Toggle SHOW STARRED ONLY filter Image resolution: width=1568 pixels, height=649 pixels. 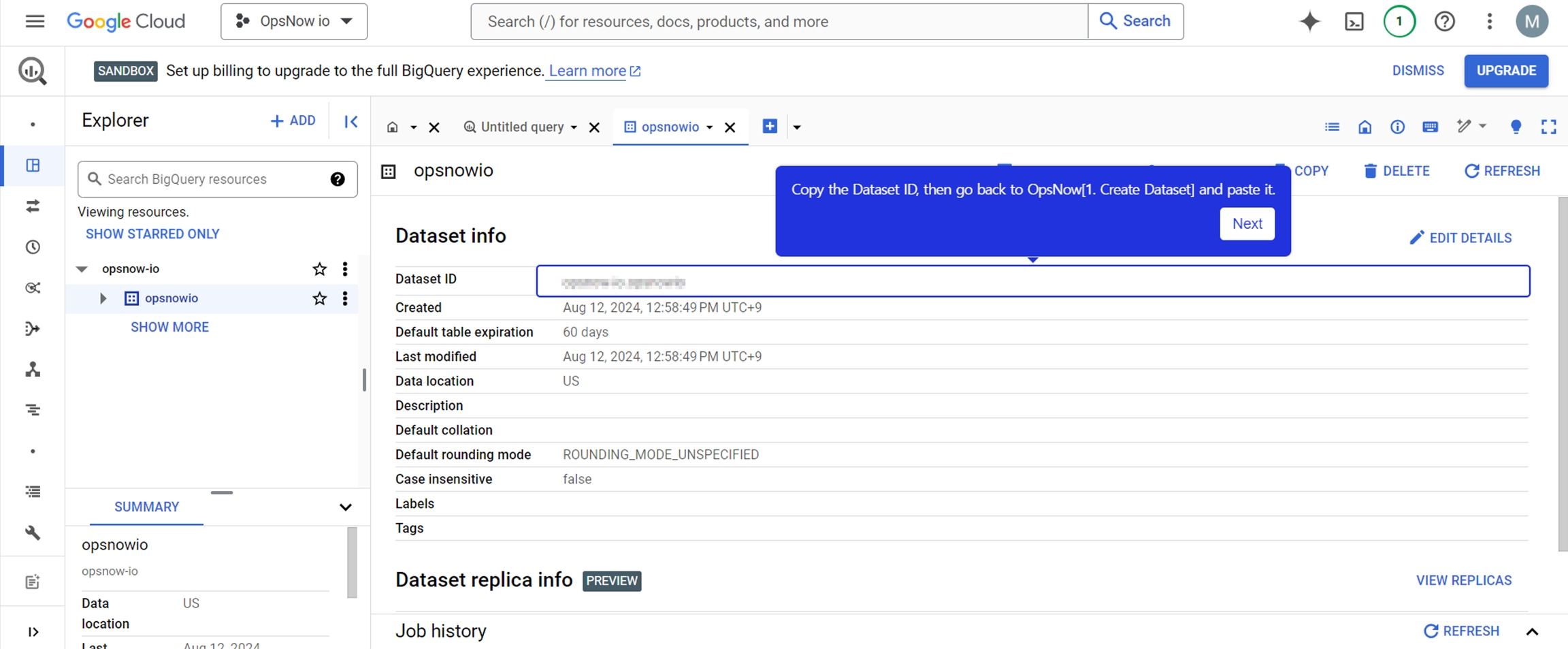(x=152, y=234)
